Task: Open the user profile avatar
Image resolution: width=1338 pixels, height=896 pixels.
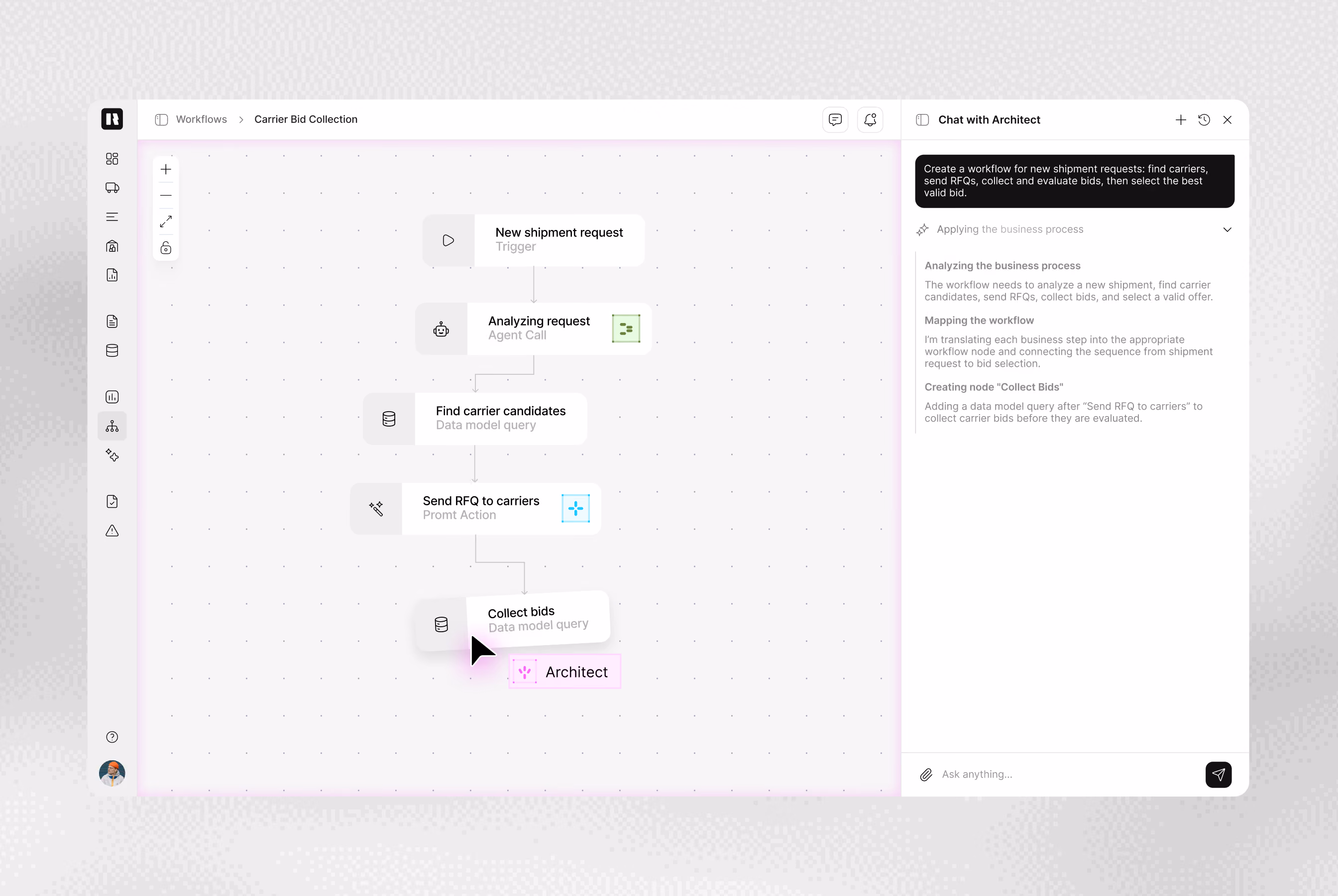Action: pos(112,773)
